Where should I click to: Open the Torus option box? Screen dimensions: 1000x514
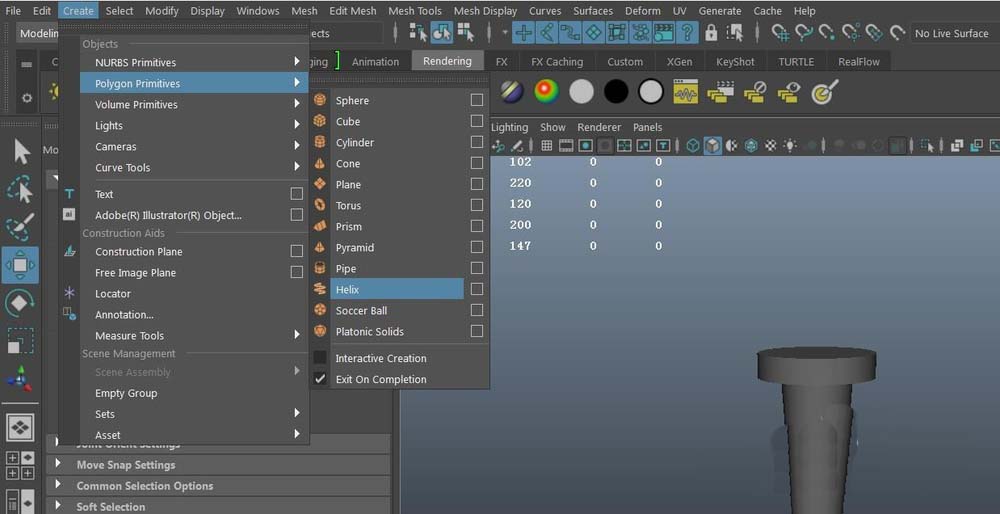[476, 205]
